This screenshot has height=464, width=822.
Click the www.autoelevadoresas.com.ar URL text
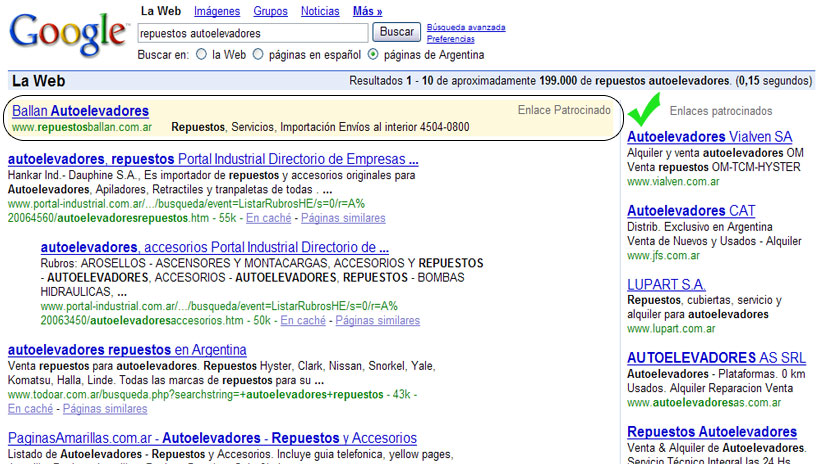click(704, 403)
